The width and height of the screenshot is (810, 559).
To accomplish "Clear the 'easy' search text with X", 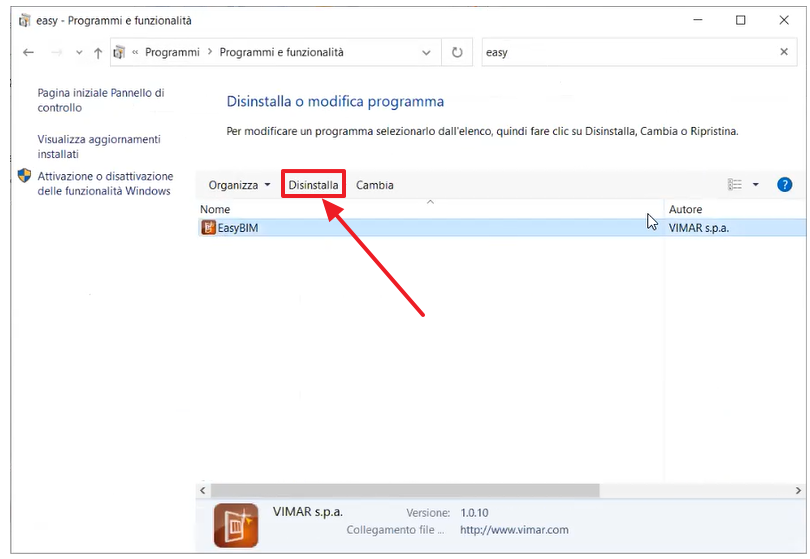I will 784,52.
